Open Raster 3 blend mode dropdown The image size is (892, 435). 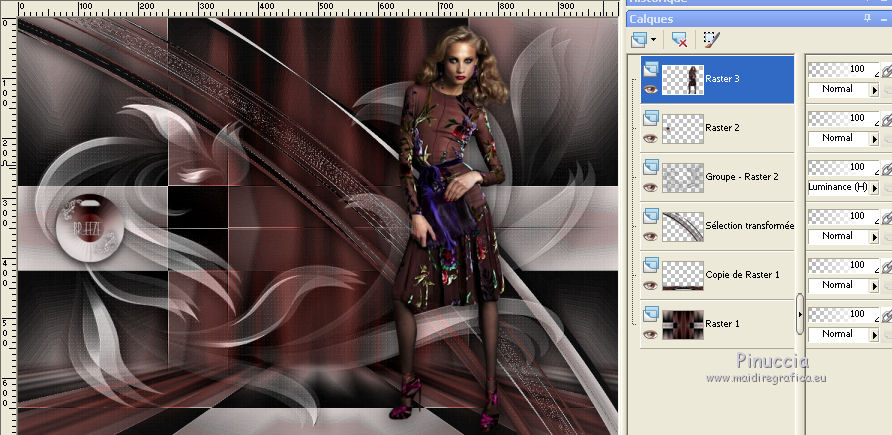[x=874, y=90]
